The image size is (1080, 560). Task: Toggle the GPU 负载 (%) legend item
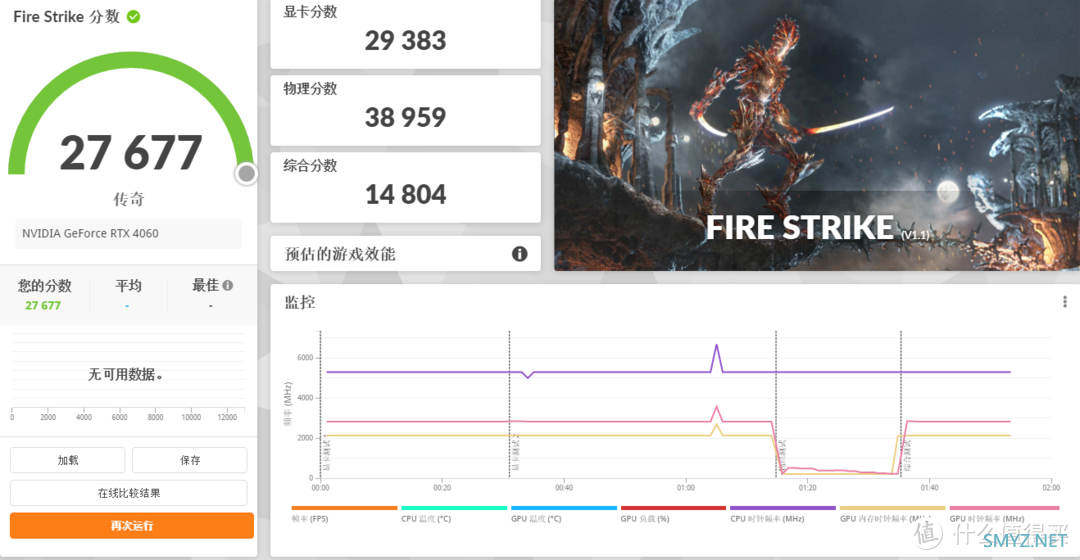(x=673, y=515)
